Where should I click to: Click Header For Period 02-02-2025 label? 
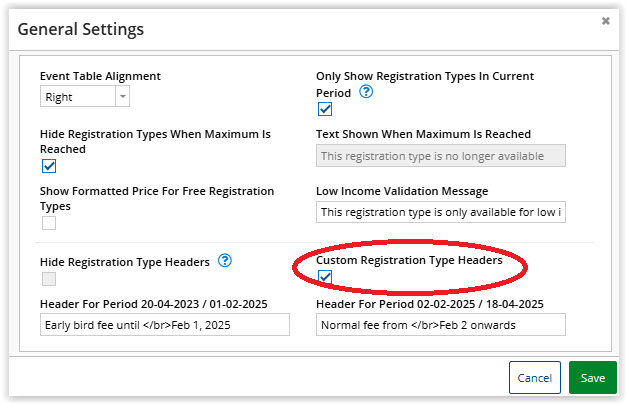[429, 304]
